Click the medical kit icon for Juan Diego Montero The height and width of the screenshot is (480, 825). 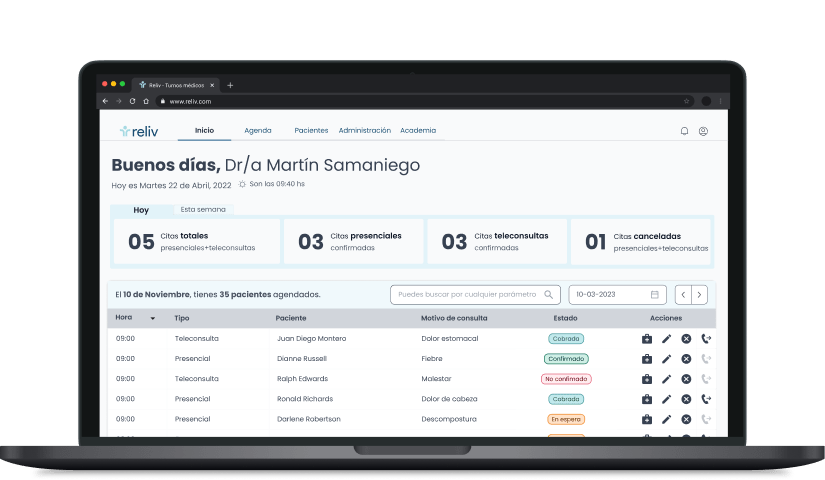(x=647, y=339)
